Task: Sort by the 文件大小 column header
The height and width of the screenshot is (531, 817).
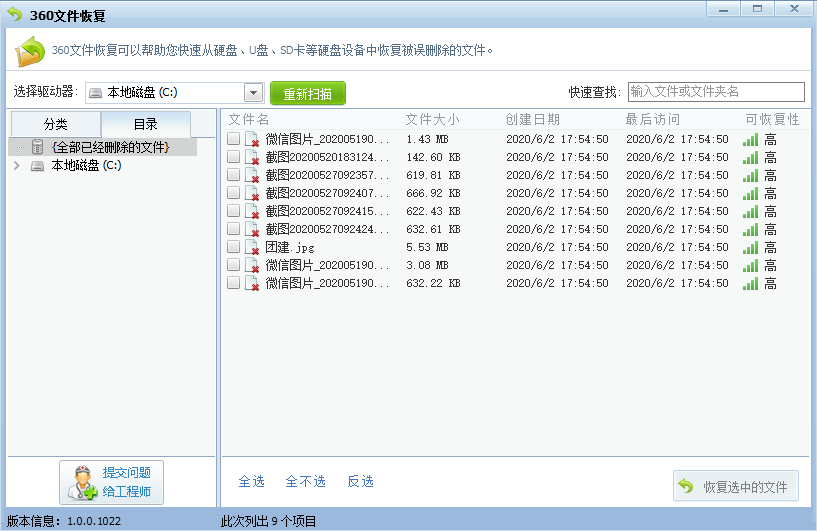Action: click(x=432, y=119)
